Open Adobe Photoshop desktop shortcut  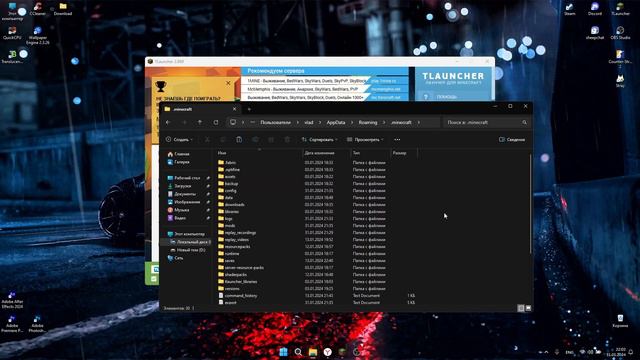(37, 324)
